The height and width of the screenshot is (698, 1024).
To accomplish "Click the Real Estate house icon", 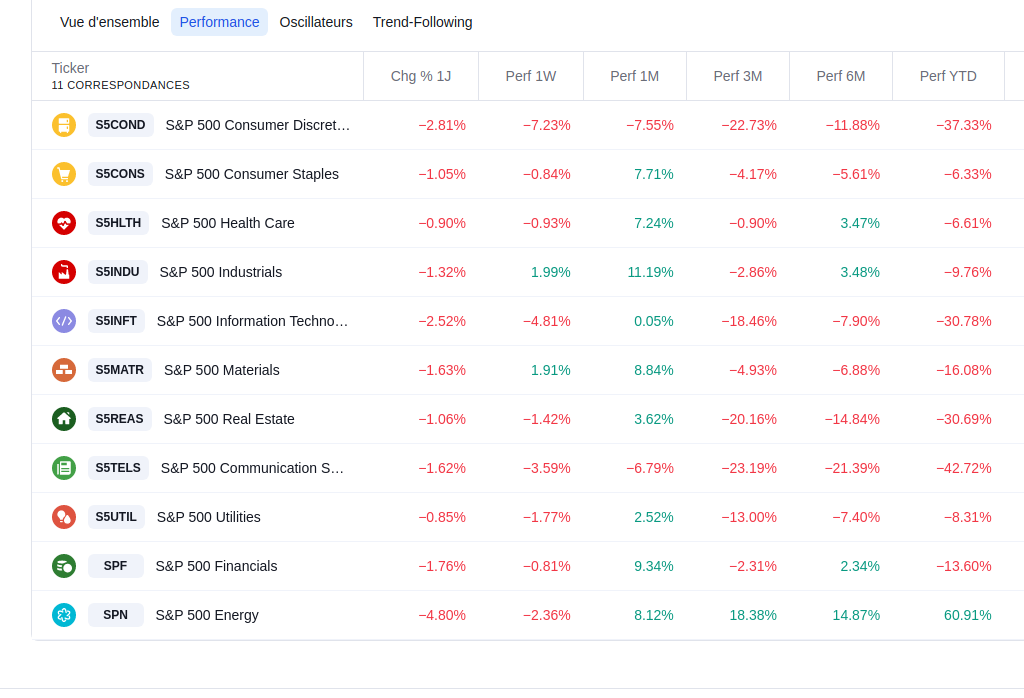I will [x=64, y=419].
